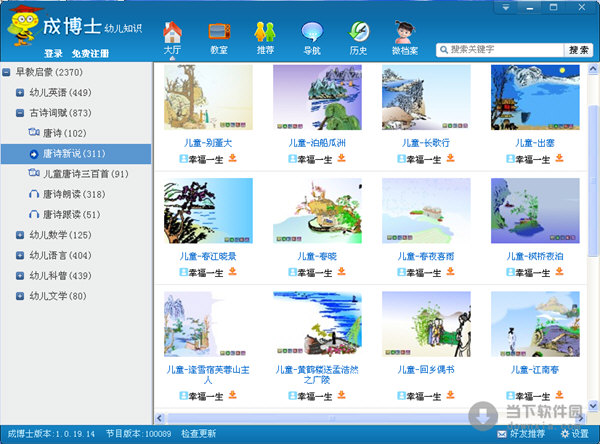600x444 pixels.
Task: Click the 登录 login link
Action: point(53,53)
